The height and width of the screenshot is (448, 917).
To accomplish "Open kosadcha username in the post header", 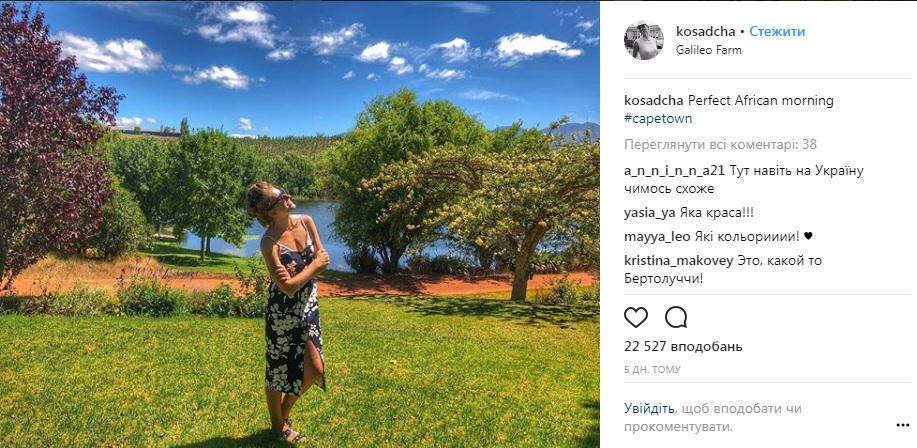I will click(706, 32).
